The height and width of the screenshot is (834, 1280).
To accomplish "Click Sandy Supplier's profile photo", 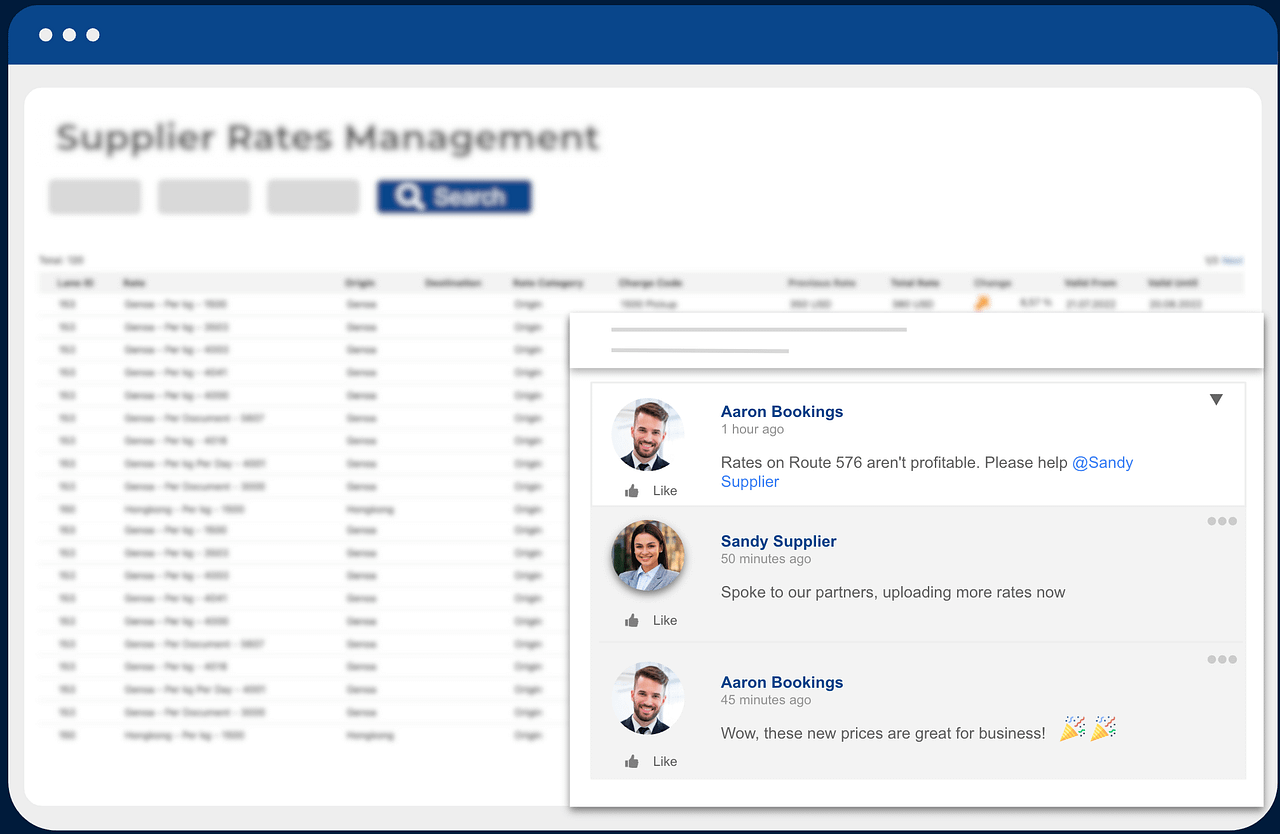I will point(647,556).
